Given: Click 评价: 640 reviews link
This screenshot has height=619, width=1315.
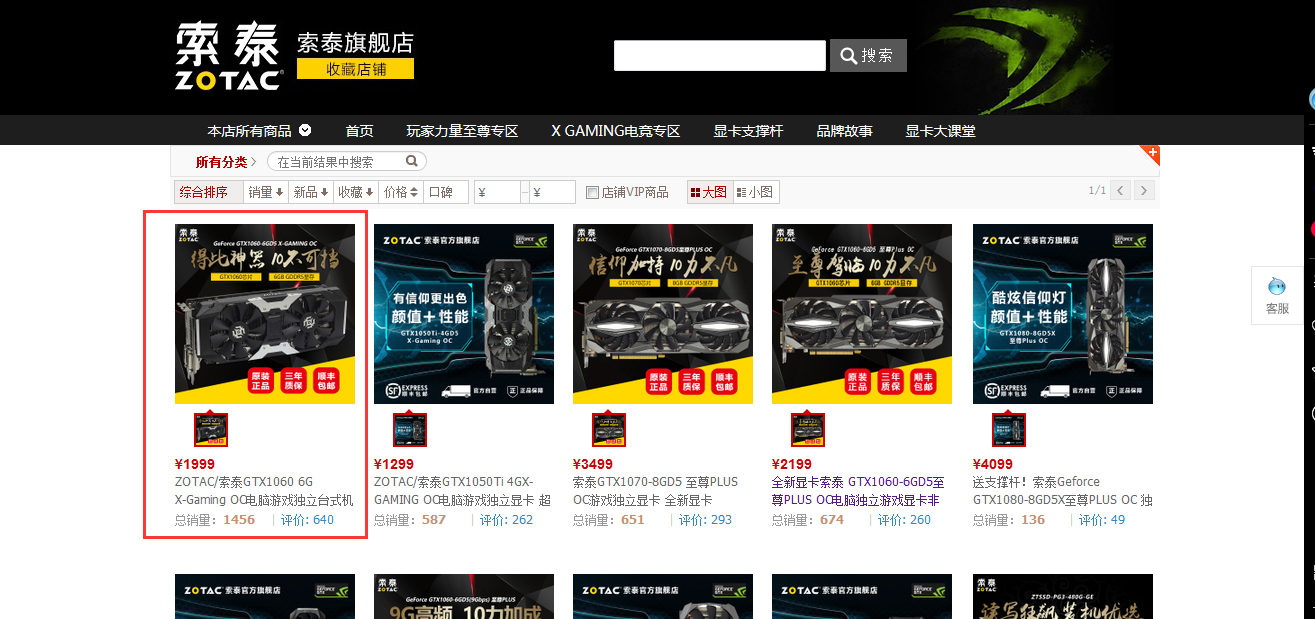Looking at the screenshot, I should (x=307, y=520).
